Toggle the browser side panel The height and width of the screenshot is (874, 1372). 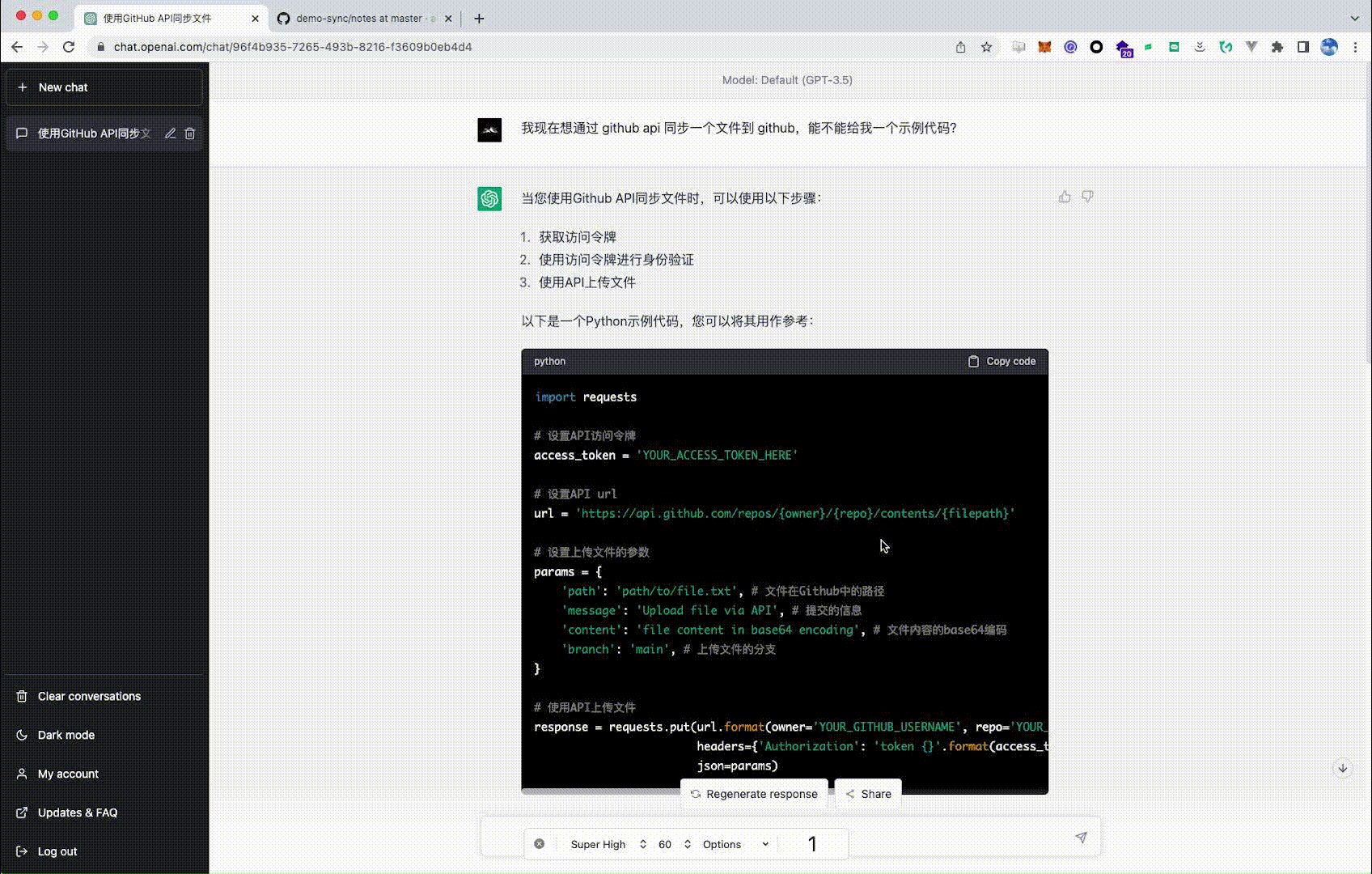click(1303, 47)
